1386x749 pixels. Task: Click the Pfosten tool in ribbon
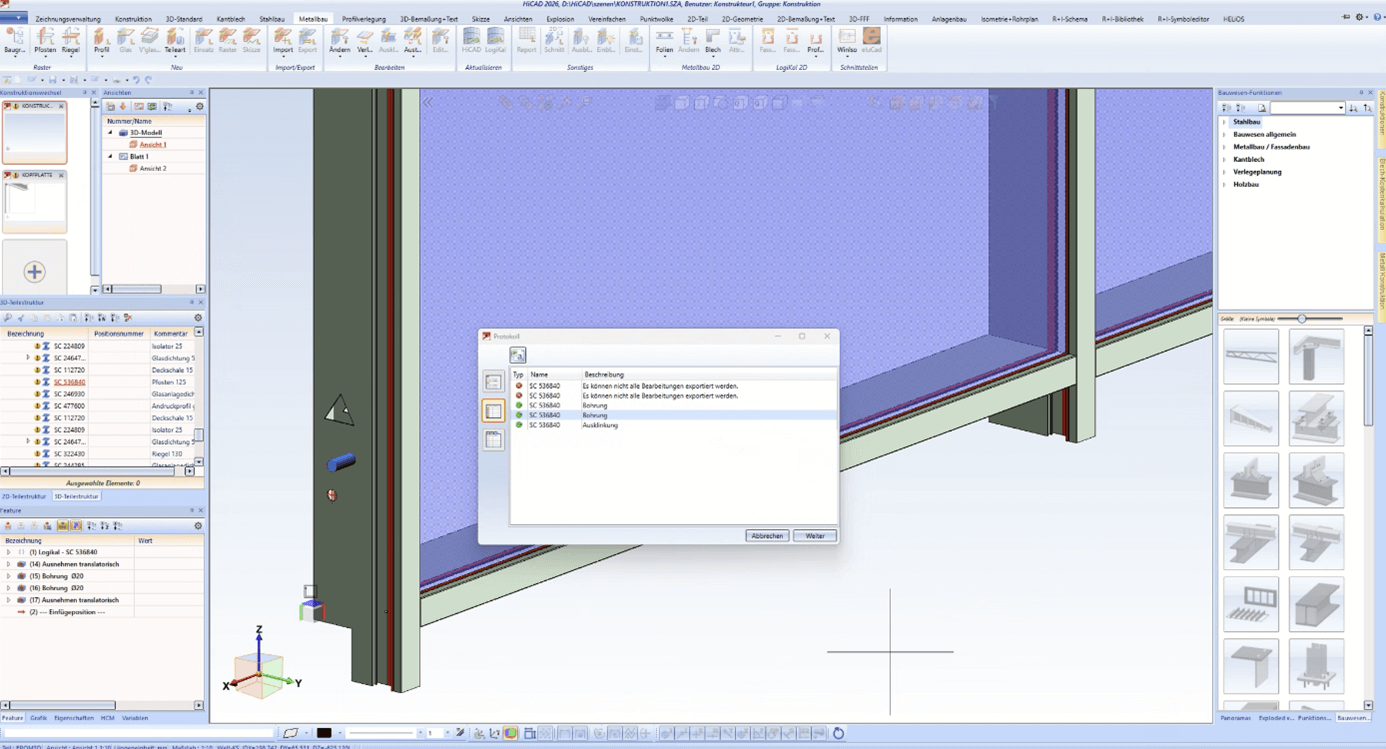pyautogui.click(x=45, y=40)
